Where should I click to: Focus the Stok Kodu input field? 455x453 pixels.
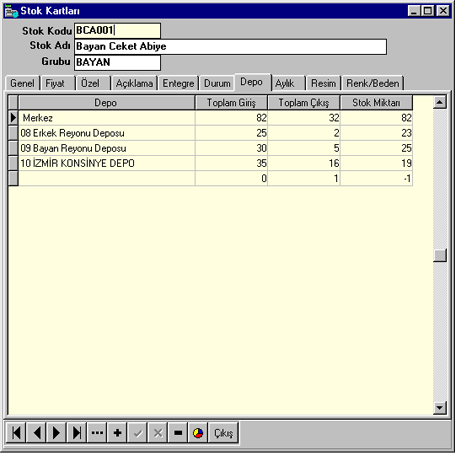117,31
